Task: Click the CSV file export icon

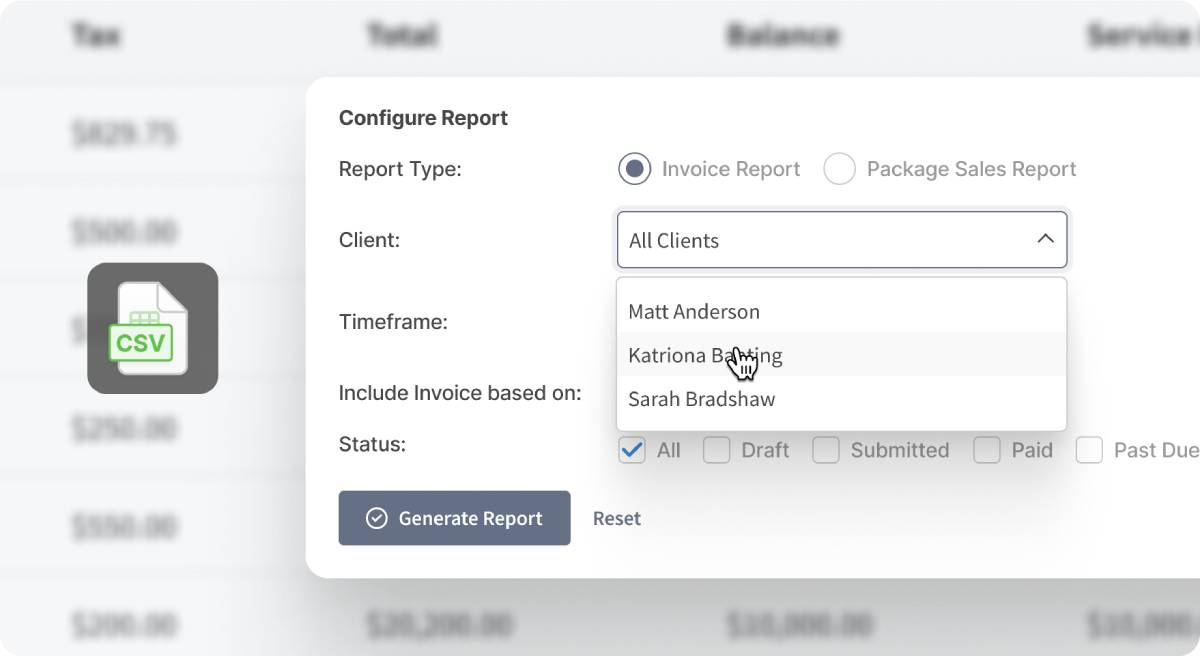Action: pyautogui.click(x=152, y=328)
